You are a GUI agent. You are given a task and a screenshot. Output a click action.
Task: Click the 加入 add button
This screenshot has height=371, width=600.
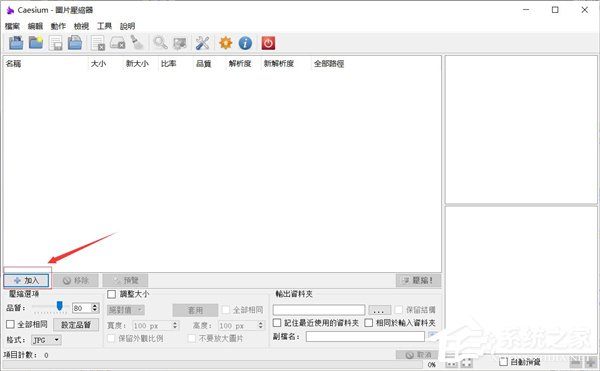click(26, 280)
